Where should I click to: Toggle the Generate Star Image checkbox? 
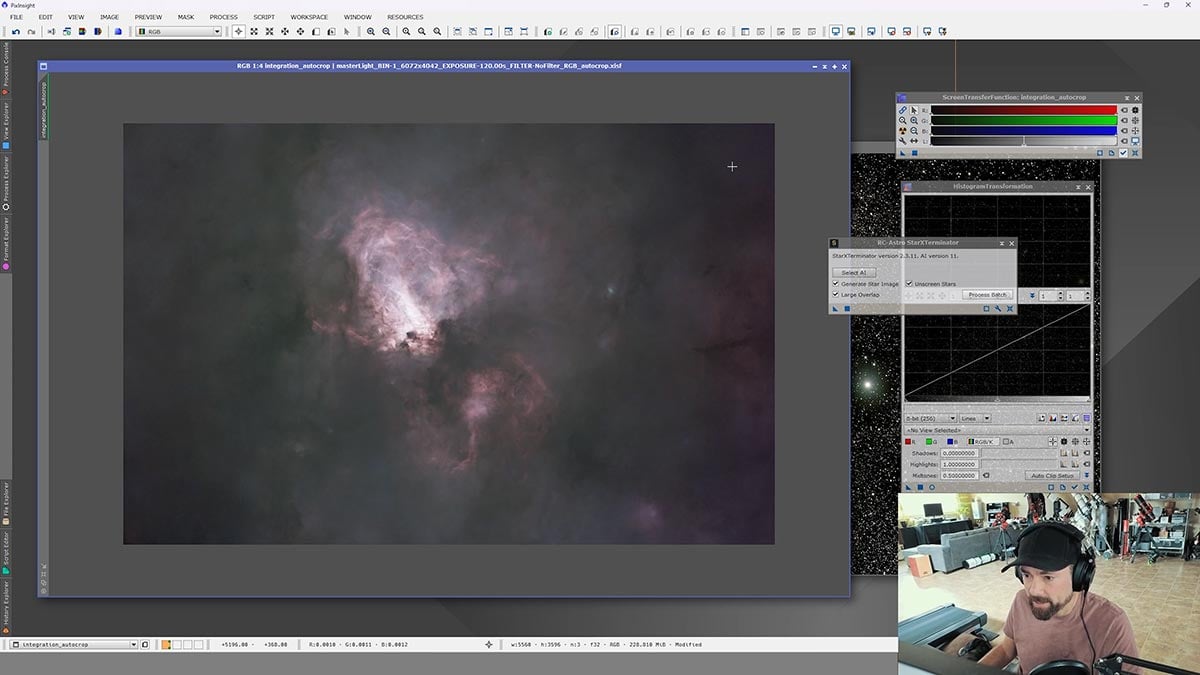[x=836, y=284]
